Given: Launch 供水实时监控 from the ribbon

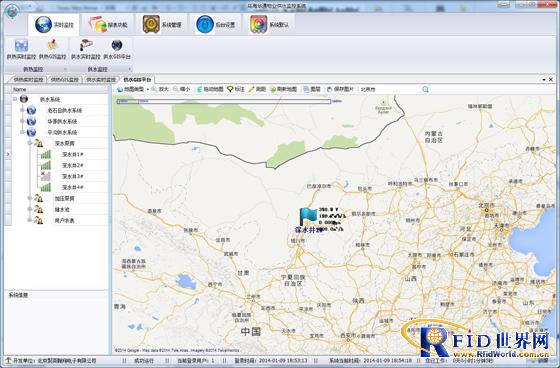Looking at the screenshot, I should tap(86, 49).
